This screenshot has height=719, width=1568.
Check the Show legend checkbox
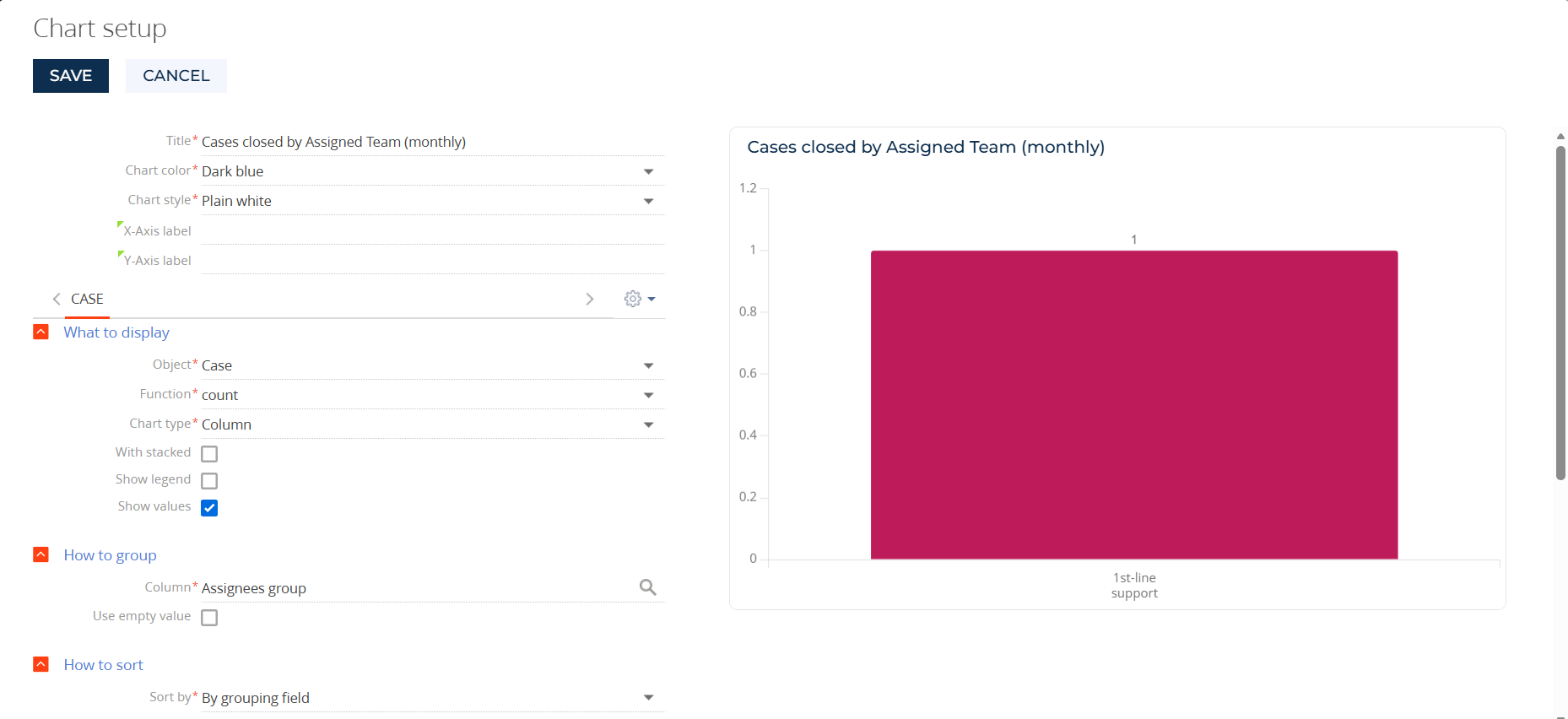tap(209, 481)
